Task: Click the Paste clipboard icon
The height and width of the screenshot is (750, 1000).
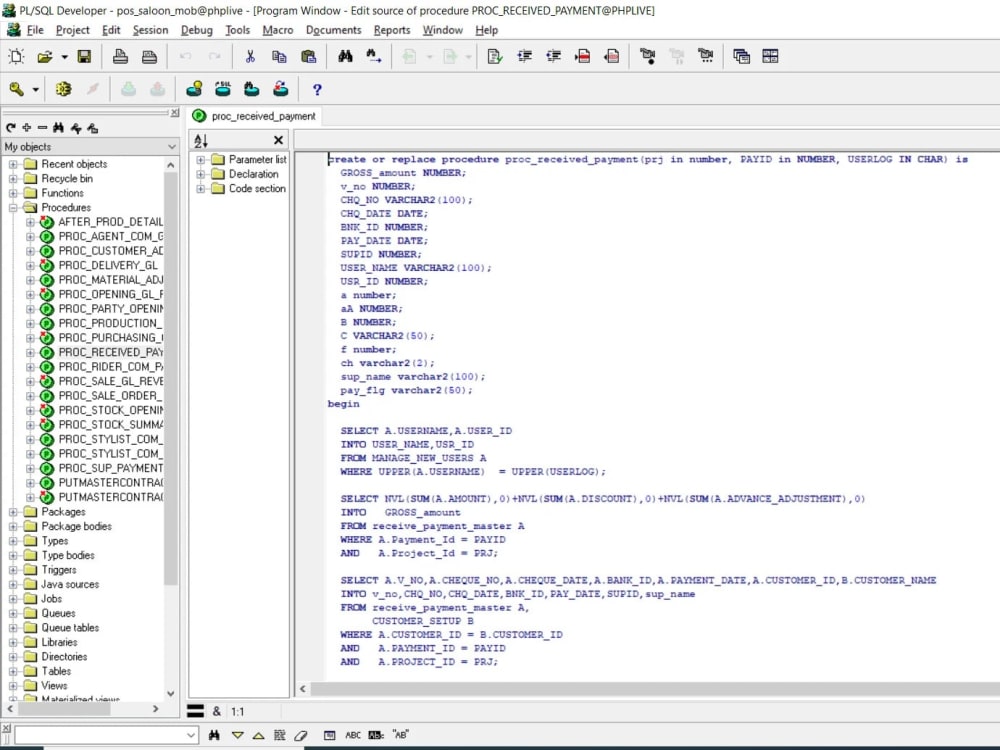Action: [309, 57]
